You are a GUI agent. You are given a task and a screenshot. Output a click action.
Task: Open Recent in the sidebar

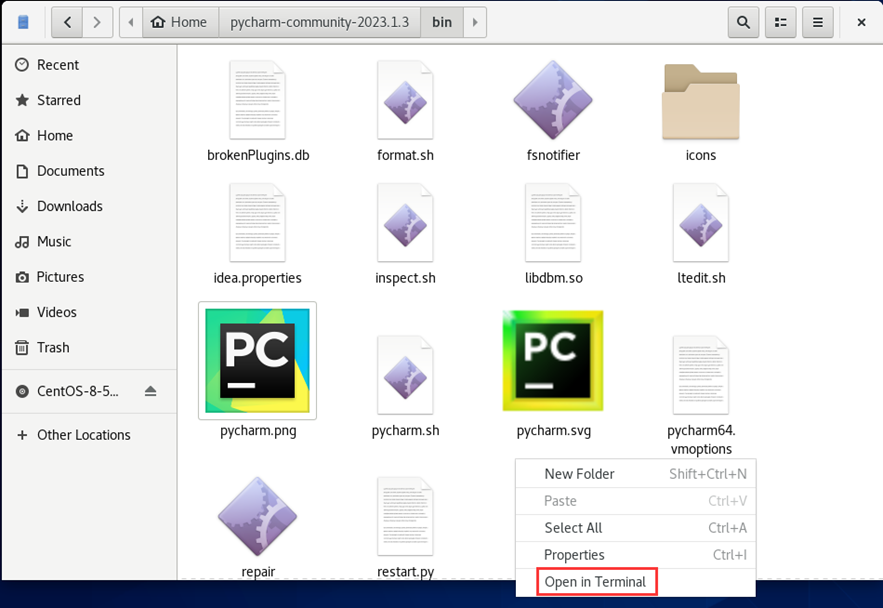tap(89, 65)
